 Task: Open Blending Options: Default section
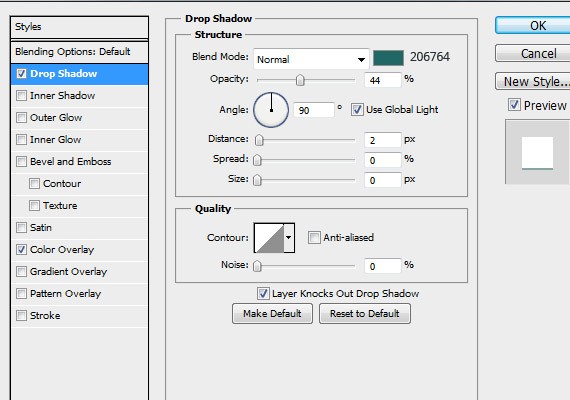pyautogui.click(x=79, y=52)
